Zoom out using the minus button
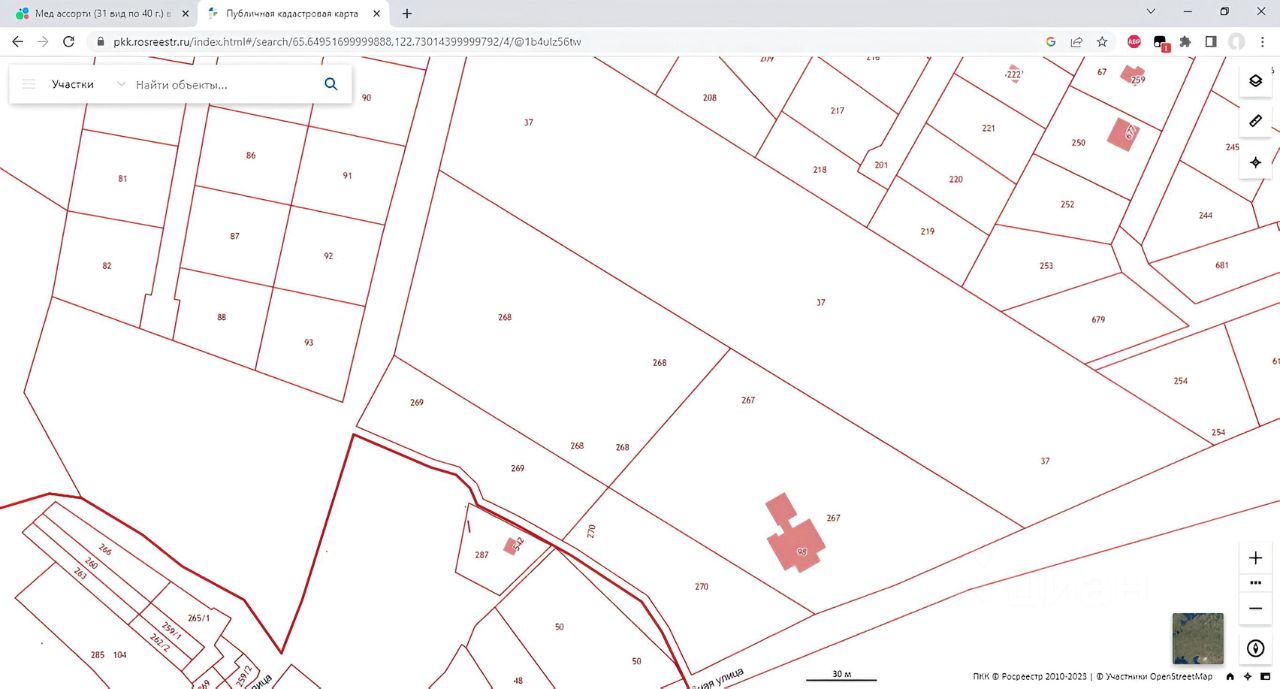Screen dimensions: 1280x689 [x=1256, y=608]
